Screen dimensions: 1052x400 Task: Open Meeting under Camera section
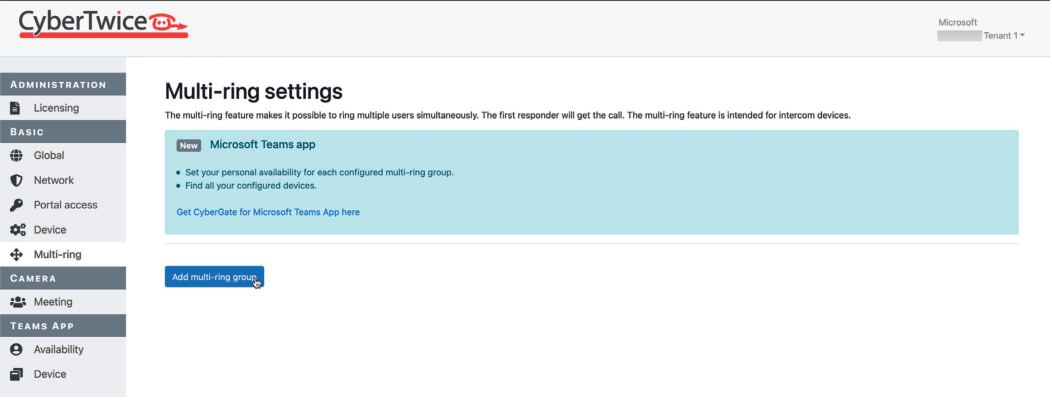pos(63,303)
